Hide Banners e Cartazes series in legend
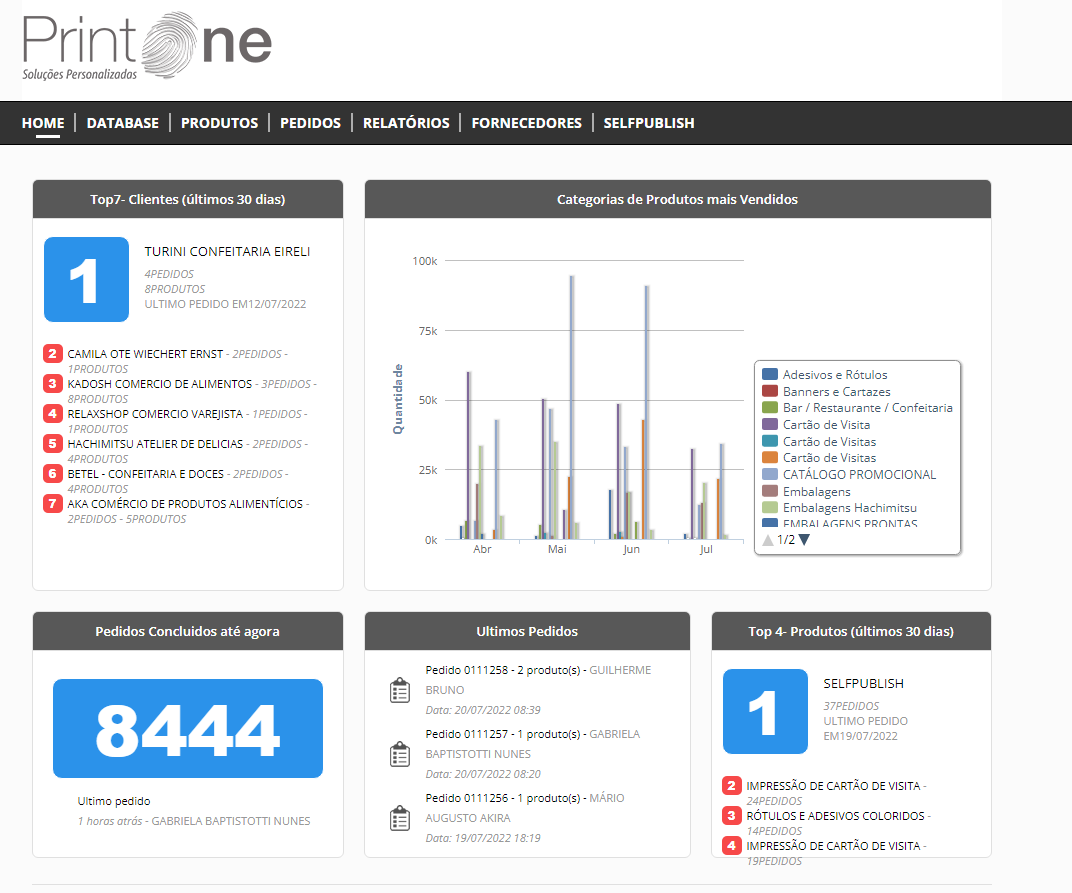 click(836, 392)
